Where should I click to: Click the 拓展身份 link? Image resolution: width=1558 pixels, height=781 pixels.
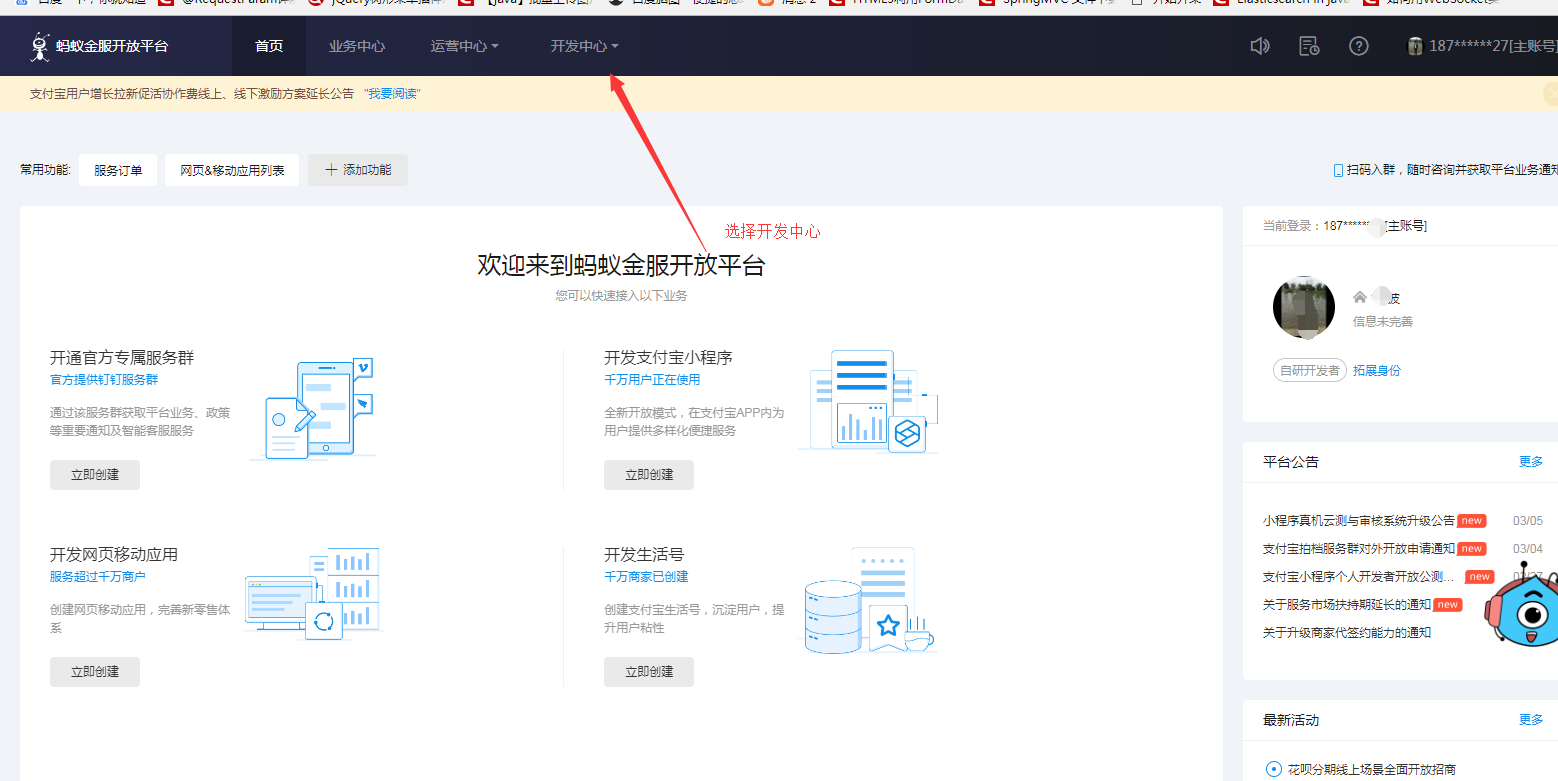pyautogui.click(x=1377, y=370)
